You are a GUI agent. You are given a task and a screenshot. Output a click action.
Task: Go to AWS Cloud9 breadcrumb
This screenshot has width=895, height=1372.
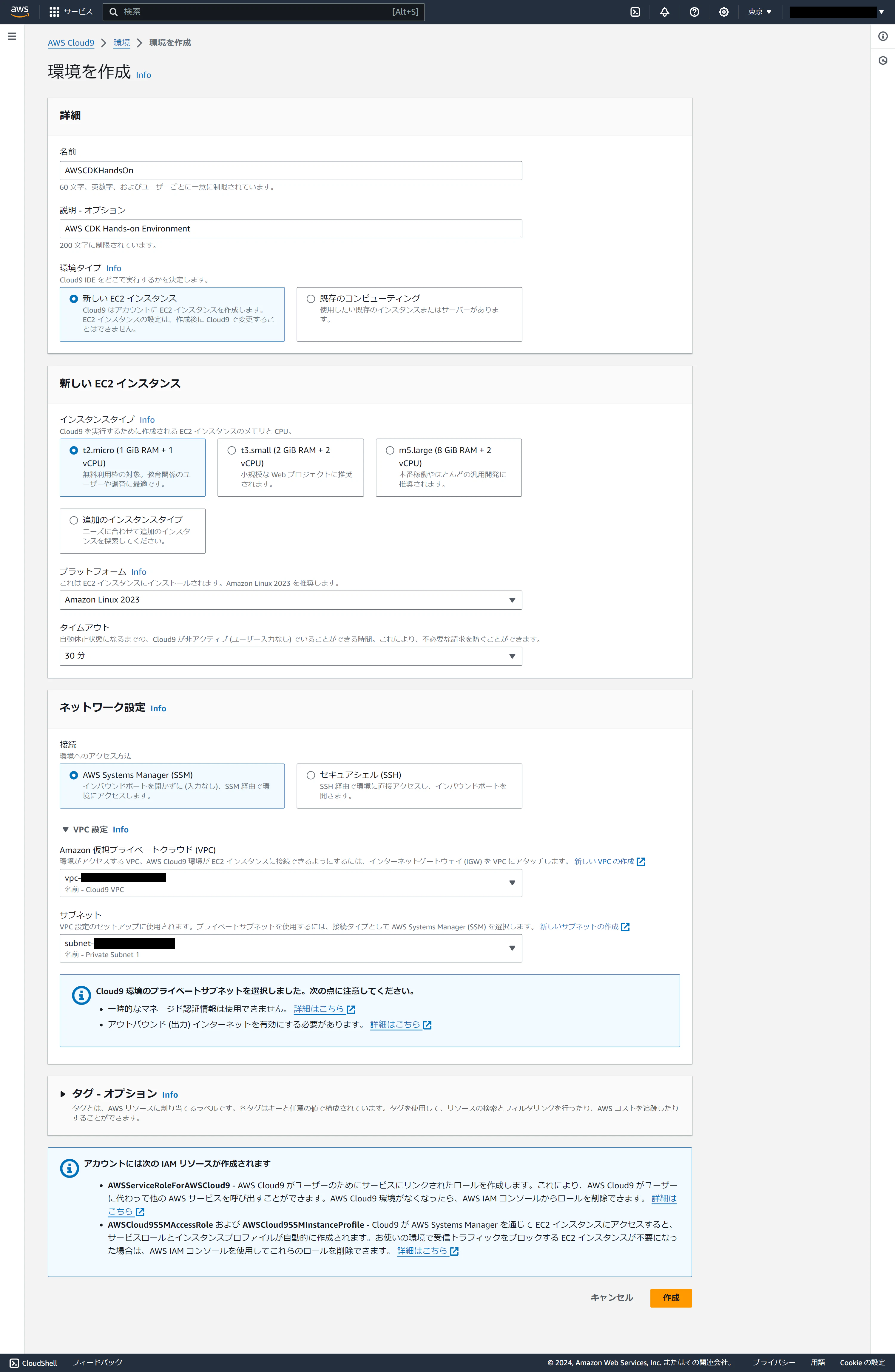tap(71, 43)
